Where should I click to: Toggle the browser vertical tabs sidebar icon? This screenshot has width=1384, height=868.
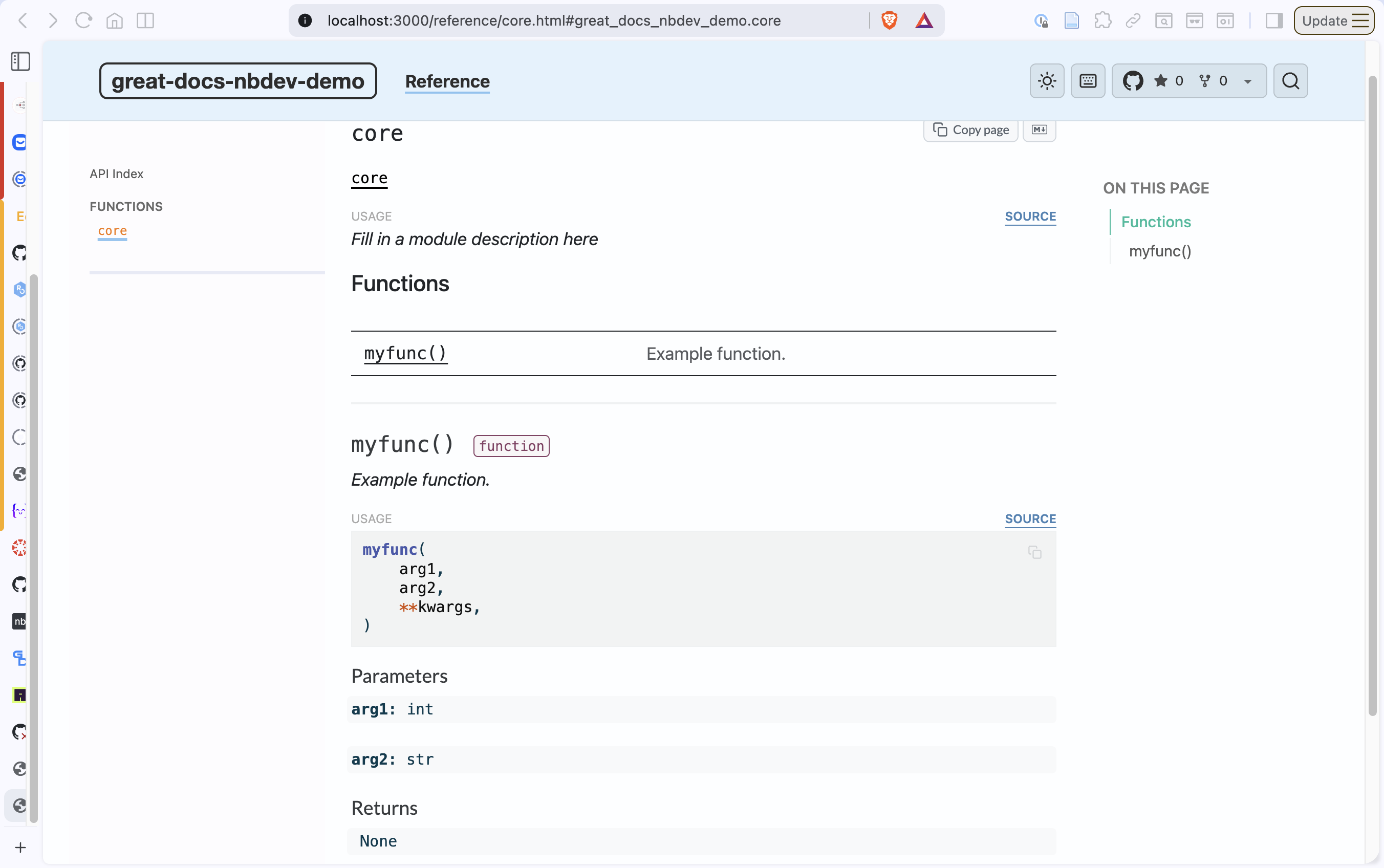tap(20, 61)
